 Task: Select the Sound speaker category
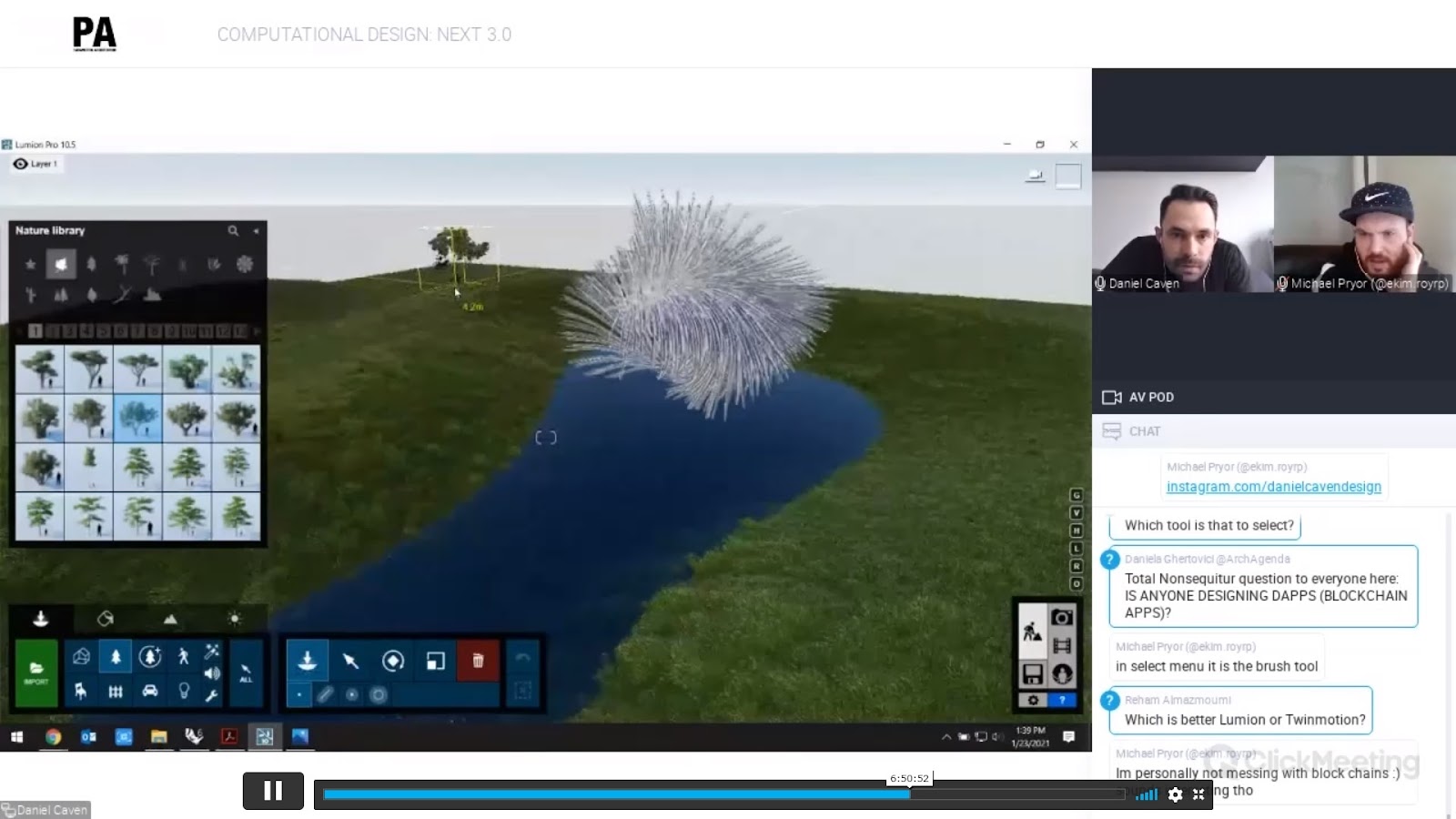click(x=212, y=673)
